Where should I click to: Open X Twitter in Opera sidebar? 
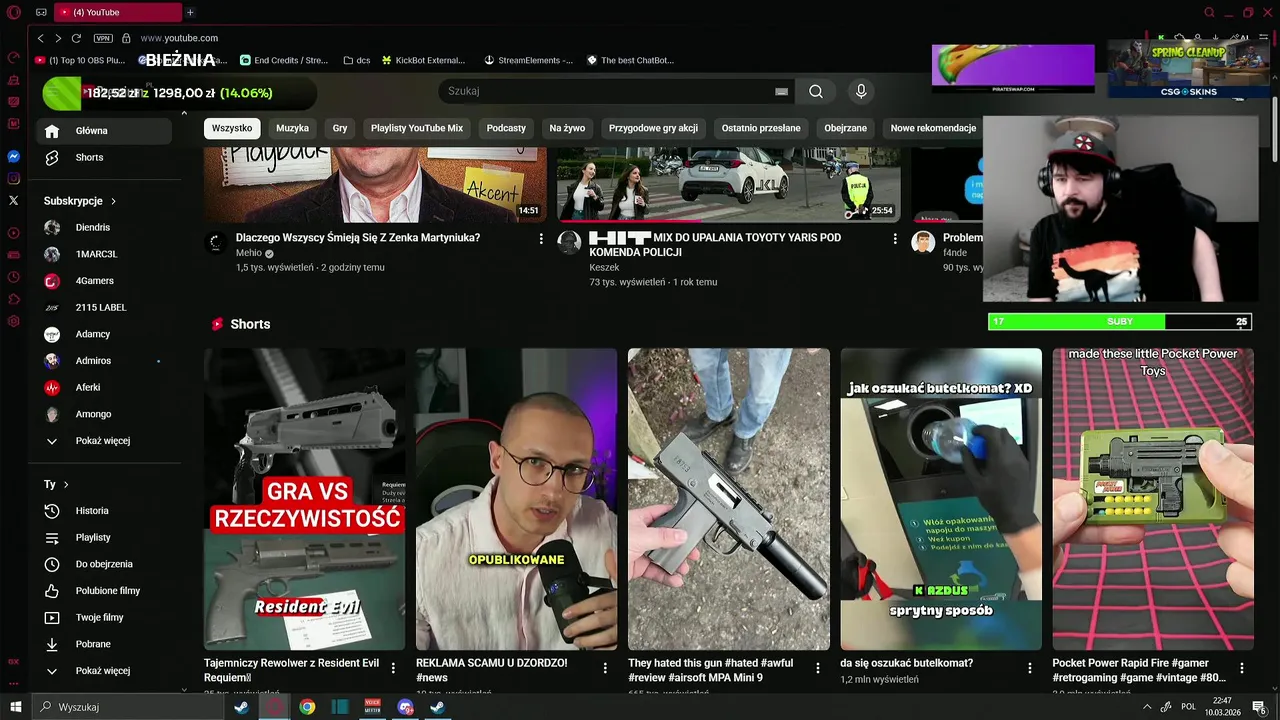point(13,201)
